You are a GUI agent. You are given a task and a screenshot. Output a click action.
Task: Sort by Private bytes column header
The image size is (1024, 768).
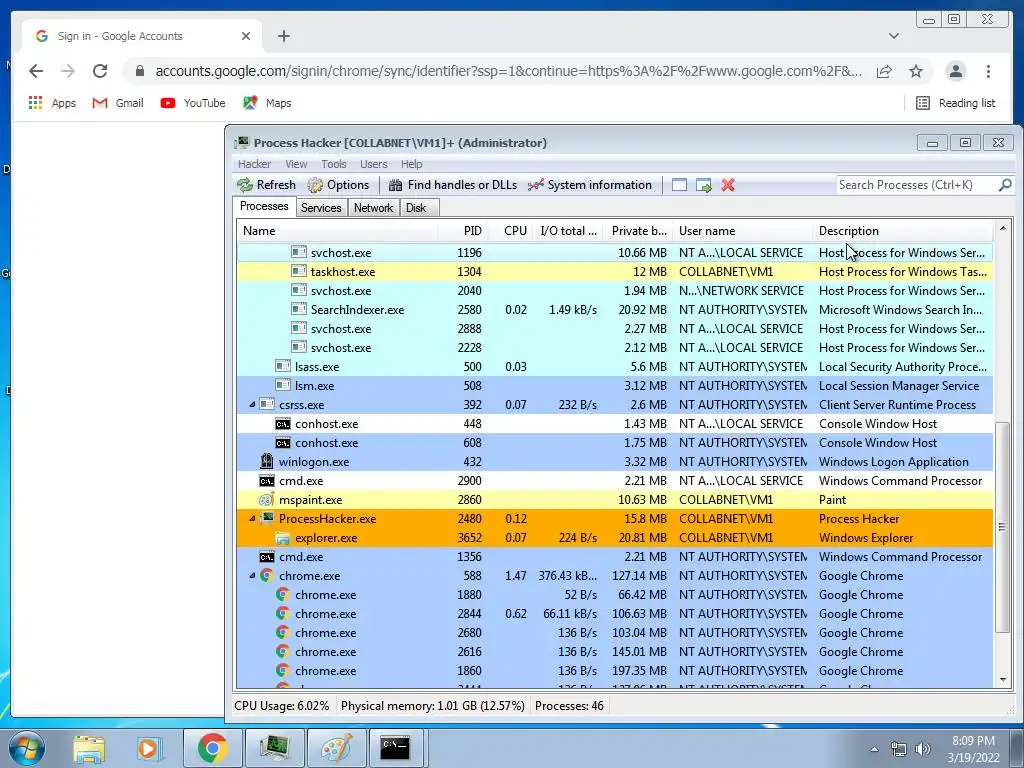click(x=637, y=231)
